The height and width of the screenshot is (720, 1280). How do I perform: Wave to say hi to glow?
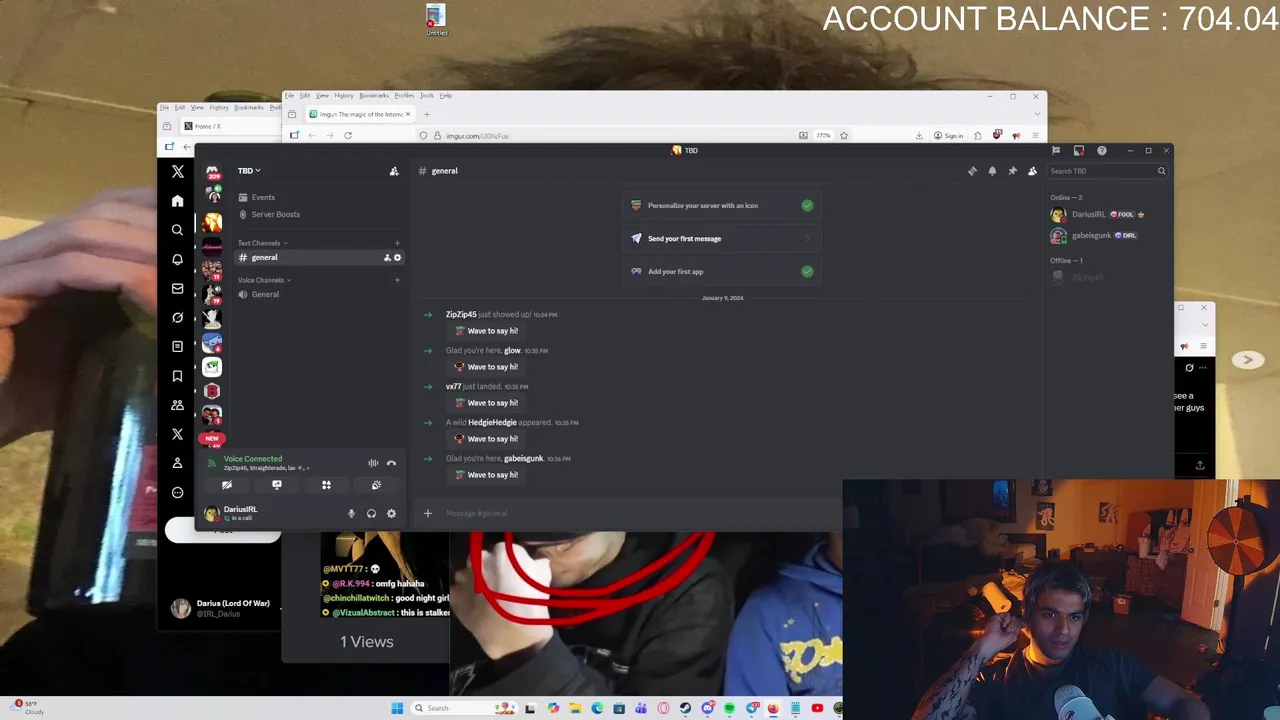[x=486, y=367]
